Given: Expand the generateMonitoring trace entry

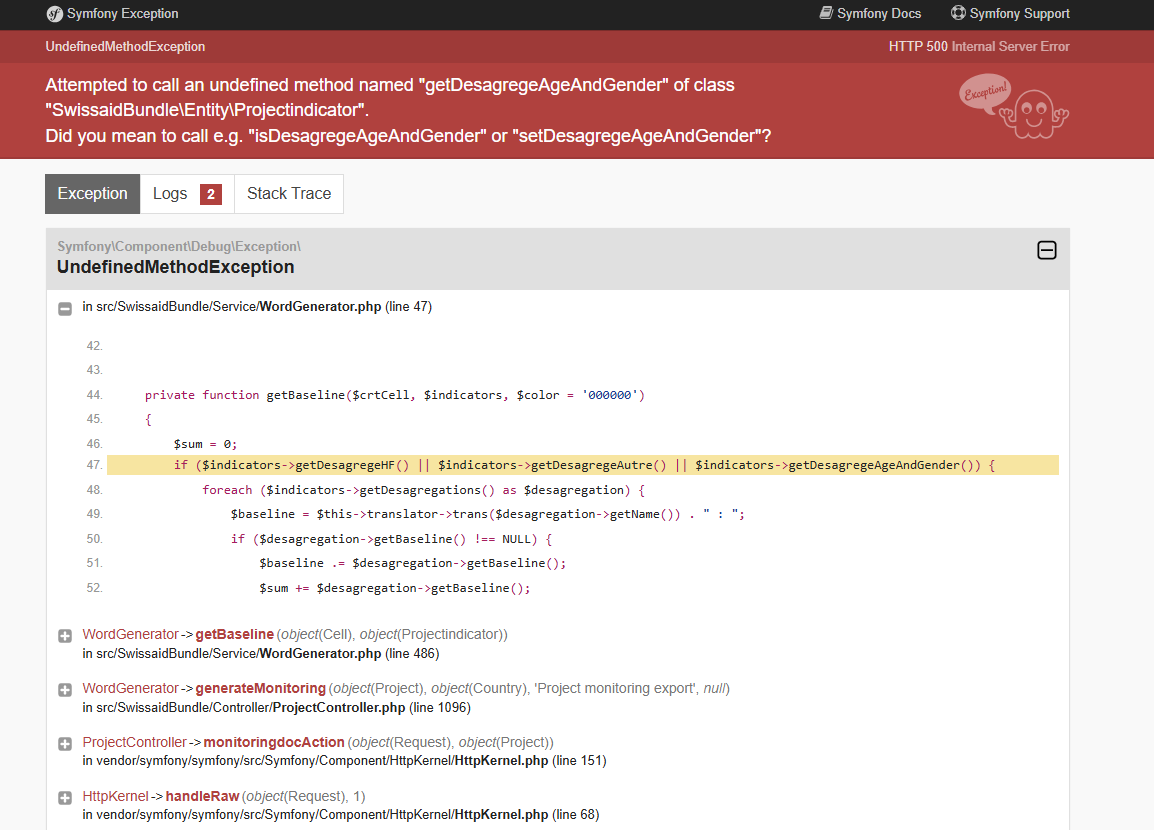Looking at the screenshot, I should 65,689.
